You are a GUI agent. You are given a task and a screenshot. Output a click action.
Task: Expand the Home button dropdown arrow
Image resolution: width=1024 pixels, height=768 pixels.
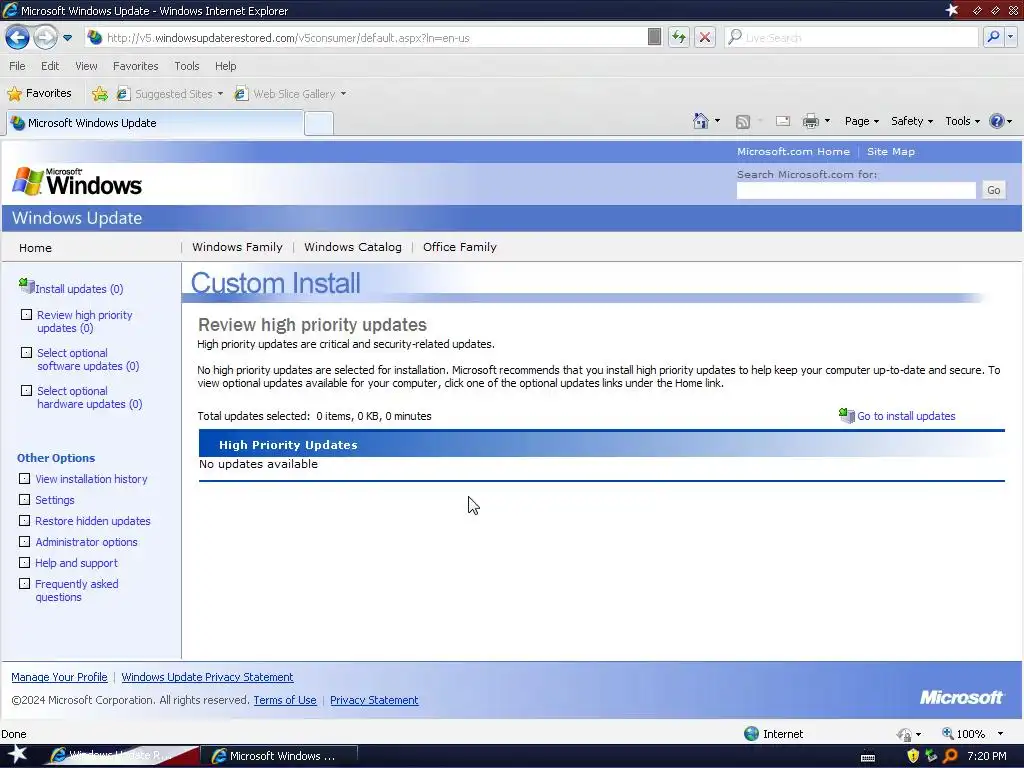[x=717, y=121]
